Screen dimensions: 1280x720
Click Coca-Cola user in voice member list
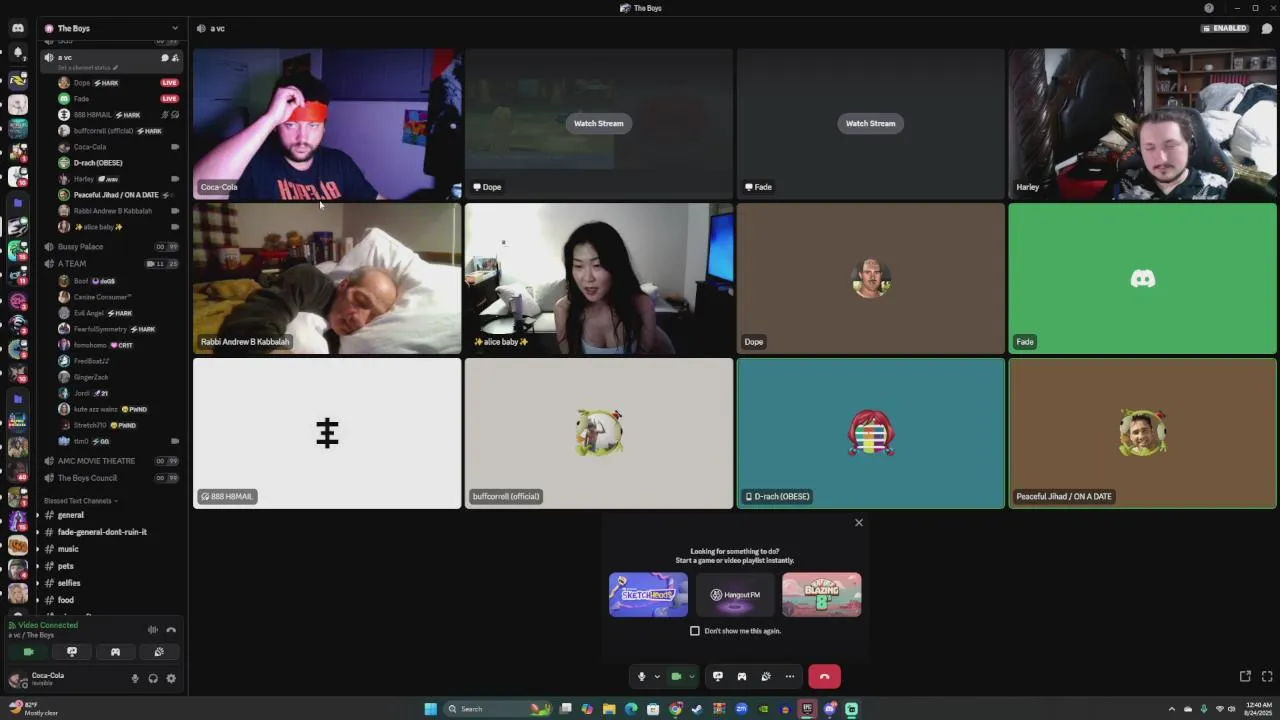tap(118, 147)
